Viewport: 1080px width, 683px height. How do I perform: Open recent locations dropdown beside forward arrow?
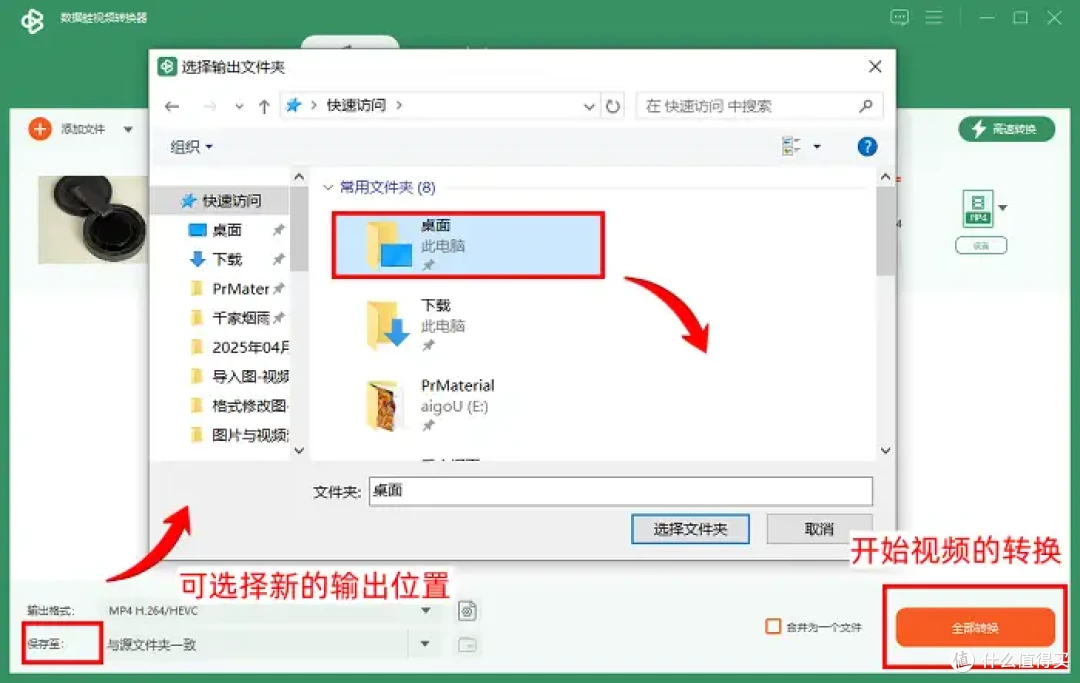tap(239, 106)
